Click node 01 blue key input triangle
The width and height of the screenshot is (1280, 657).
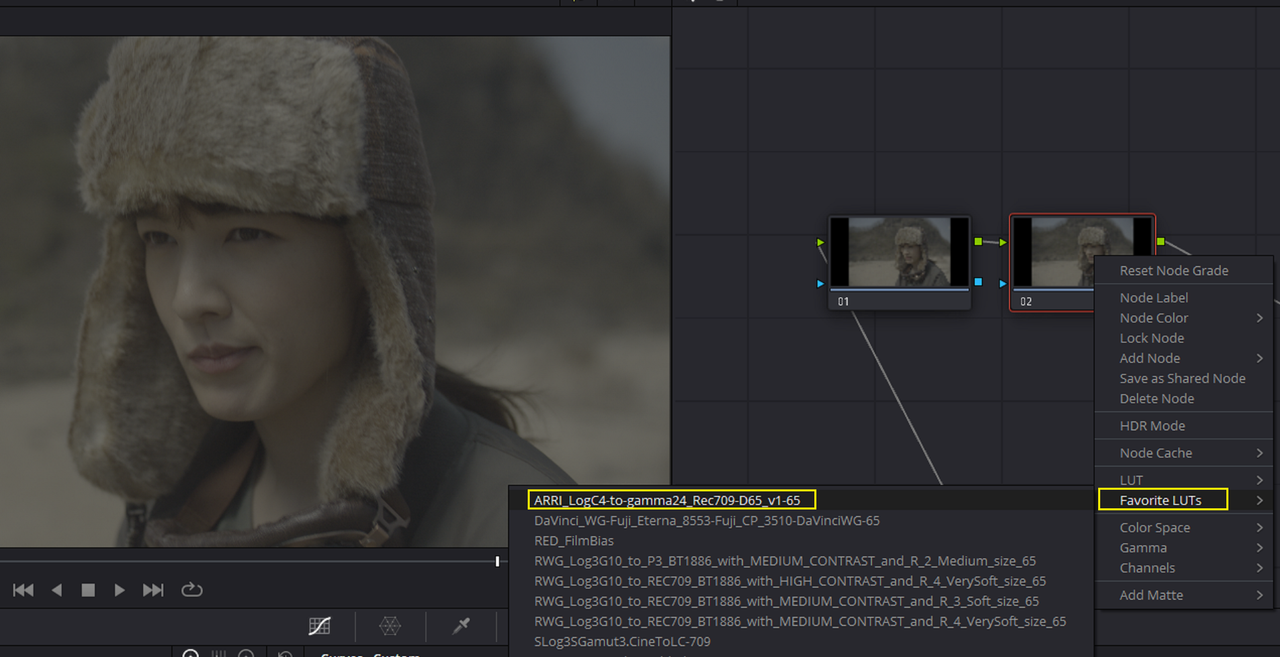pos(821,283)
